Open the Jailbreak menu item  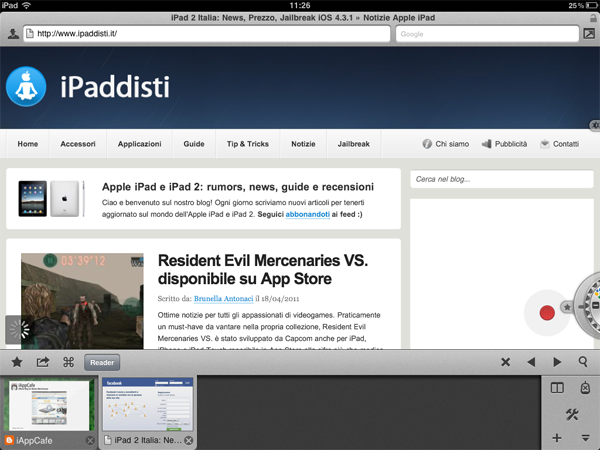352,144
